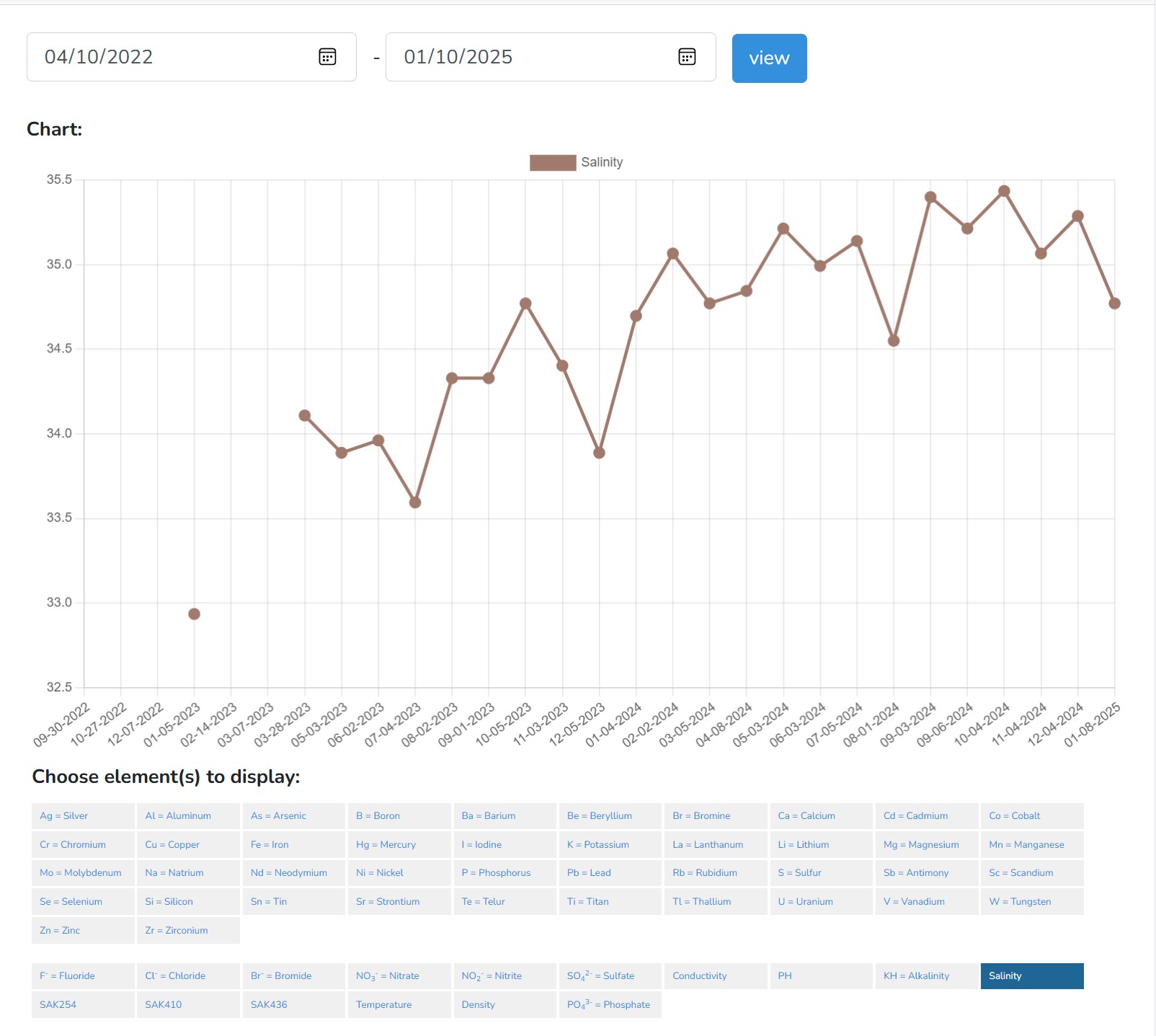1156x1036 pixels.
Task: Open the start date calendar picker icon
Action: coord(327,57)
